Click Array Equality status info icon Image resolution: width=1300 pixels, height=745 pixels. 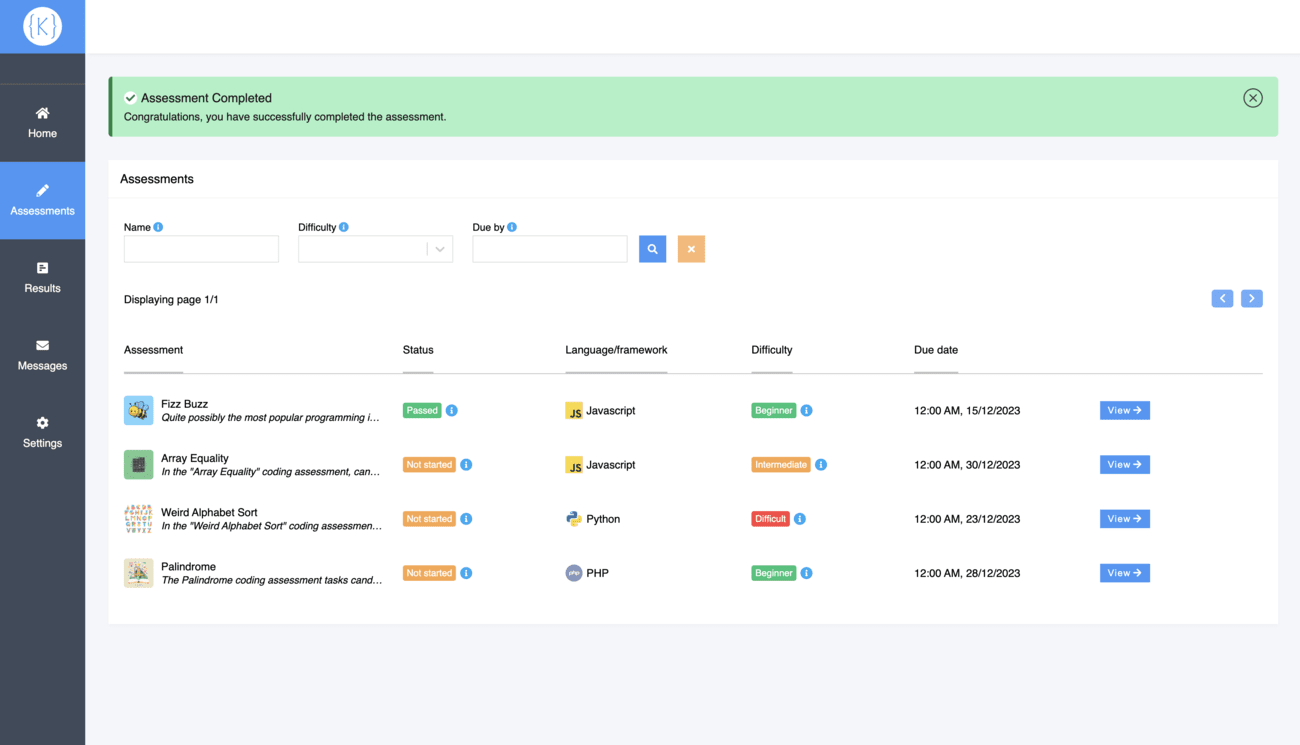466,464
